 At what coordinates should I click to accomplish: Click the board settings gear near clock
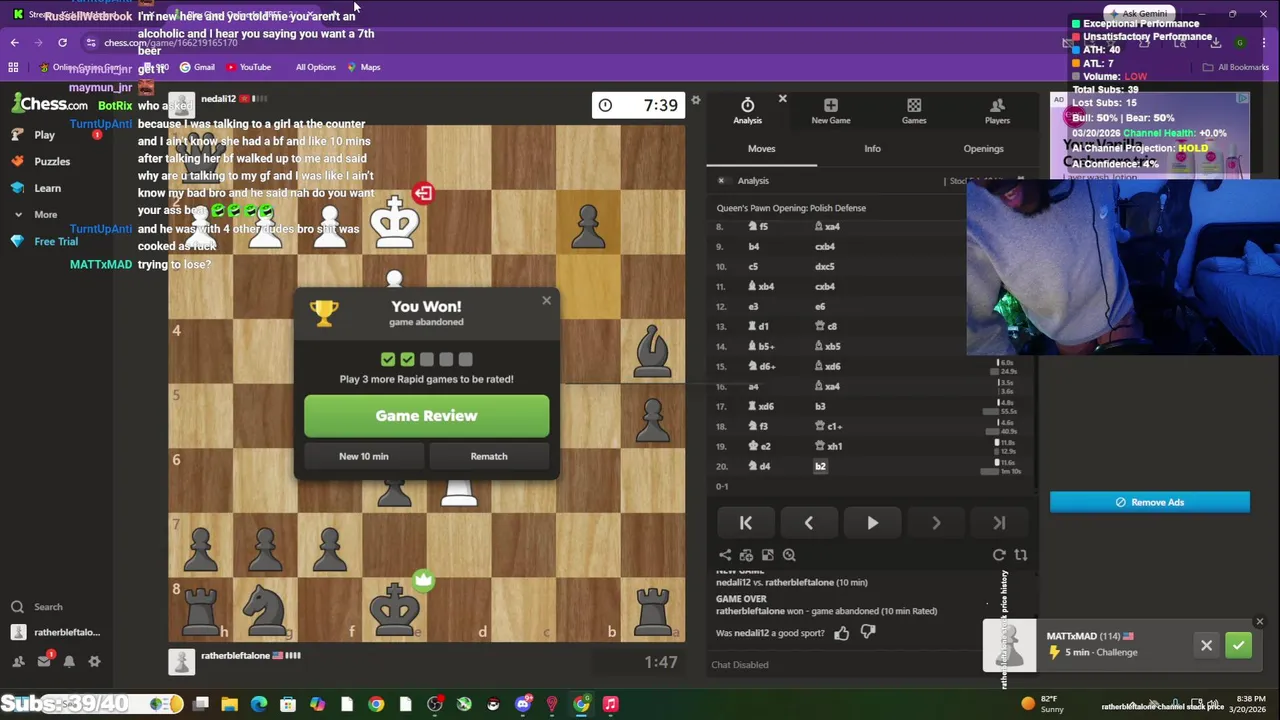pyautogui.click(x=695, y=100)
